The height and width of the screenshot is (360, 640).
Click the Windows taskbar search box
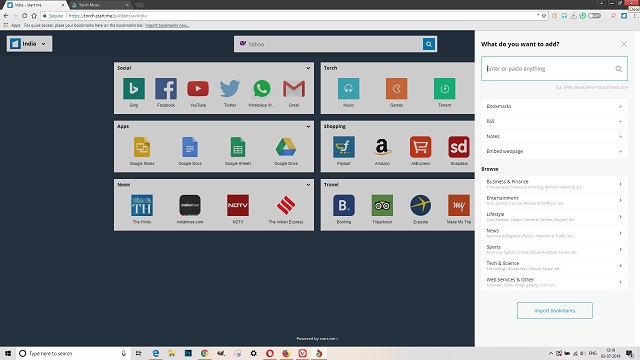[73, 353]
